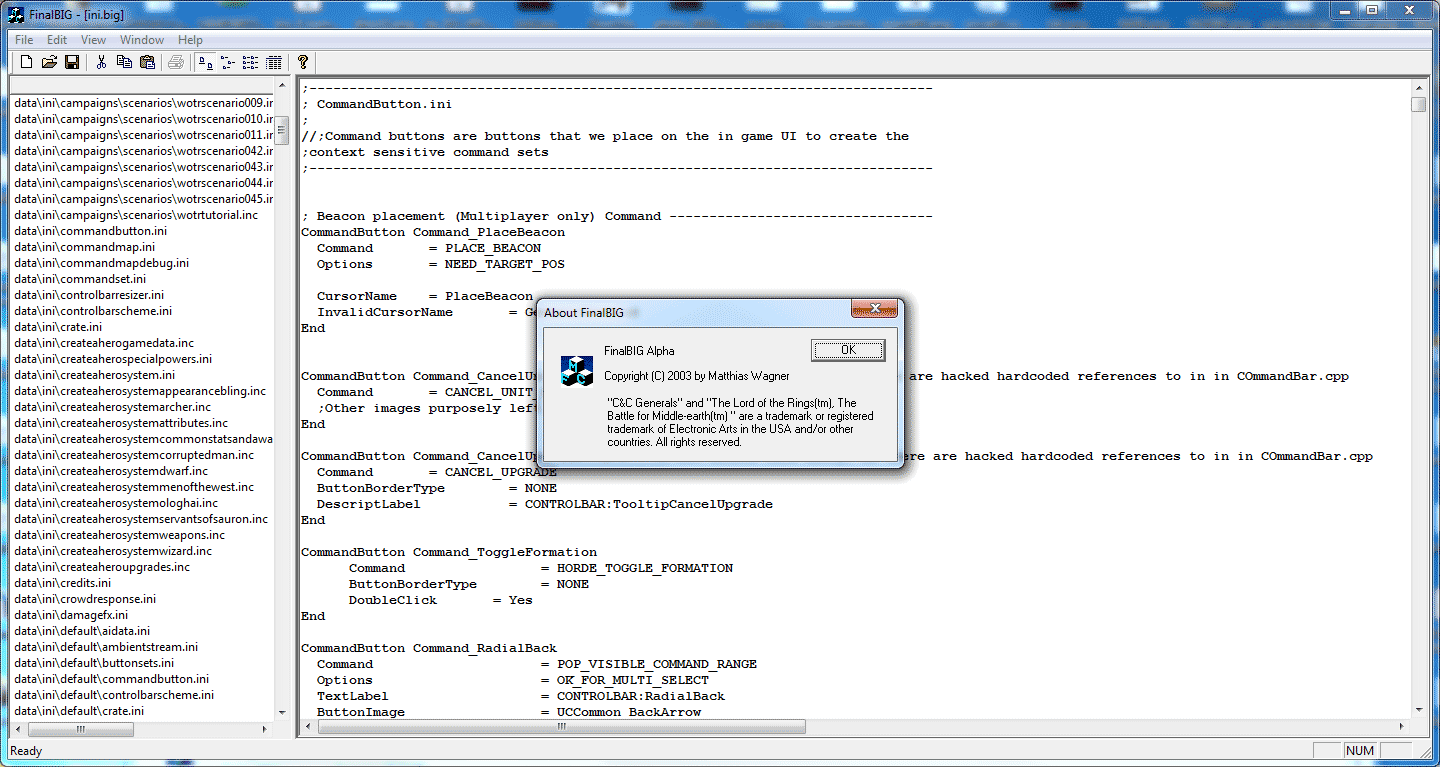Open the Help menu
This screenshot has height=767, width=1440.
(190, 40)
